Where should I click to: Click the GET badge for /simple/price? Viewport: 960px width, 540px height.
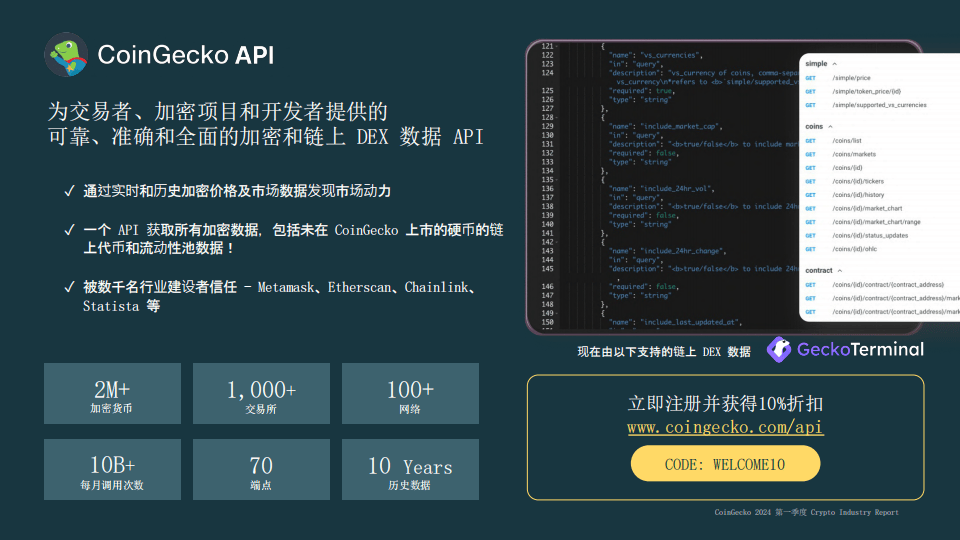click(811, 78)
